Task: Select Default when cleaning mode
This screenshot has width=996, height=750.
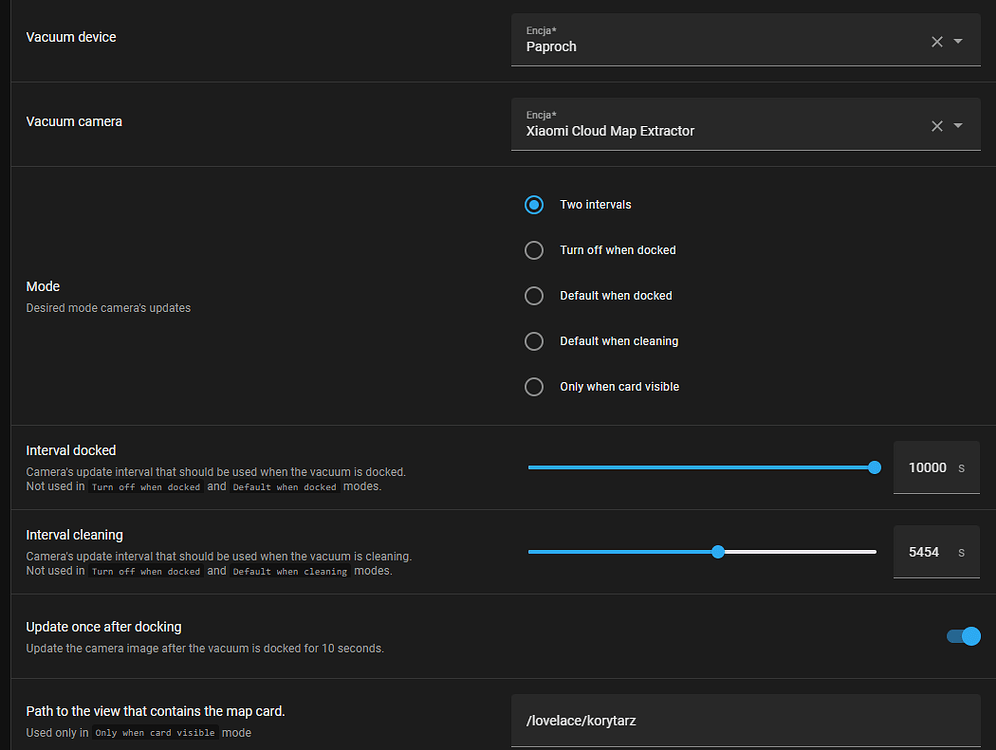Action: point(533,341)
